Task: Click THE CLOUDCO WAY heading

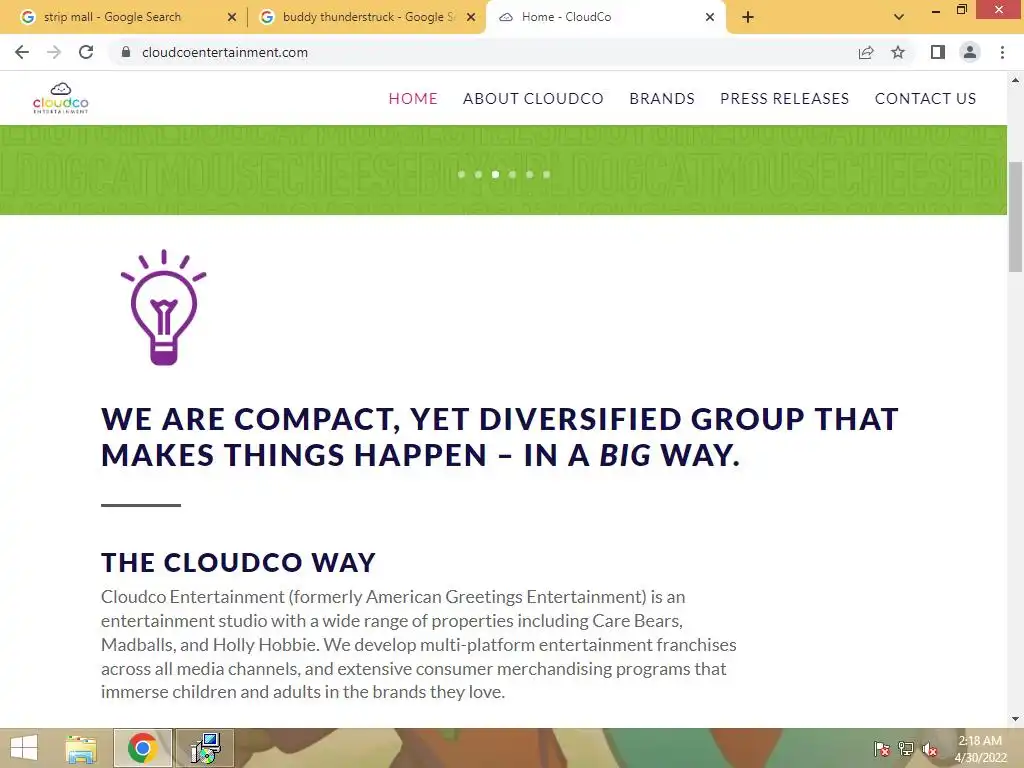Action: coord(238,562)
